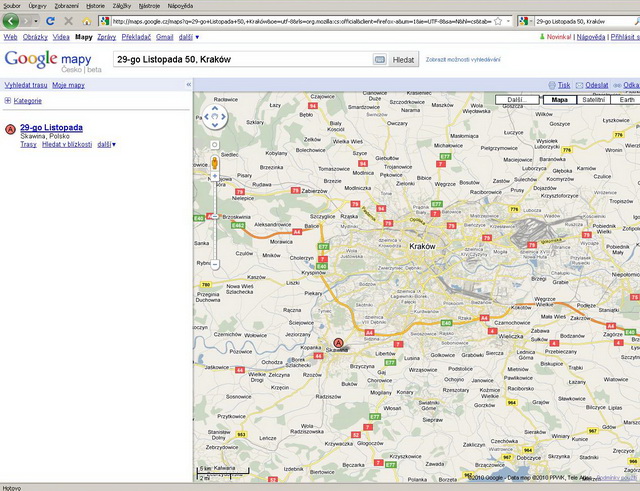Go back with the green Back arrow

(11, 21)
